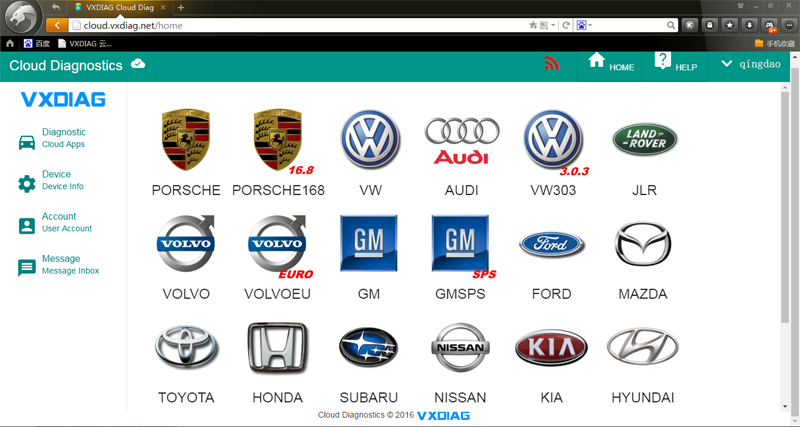Select the Ford oval logo
800x427 pixels.
point(552,244)
